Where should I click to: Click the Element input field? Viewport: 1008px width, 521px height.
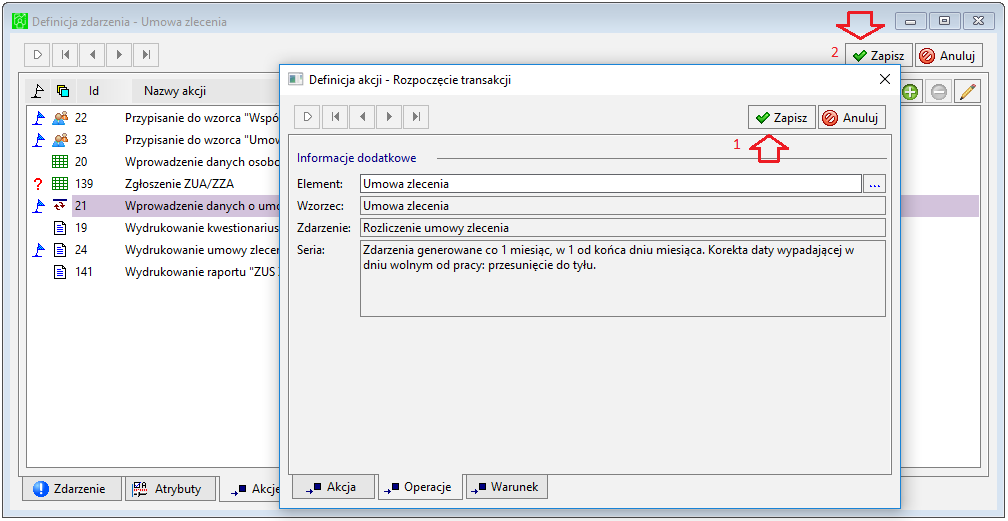coord(611,184)
